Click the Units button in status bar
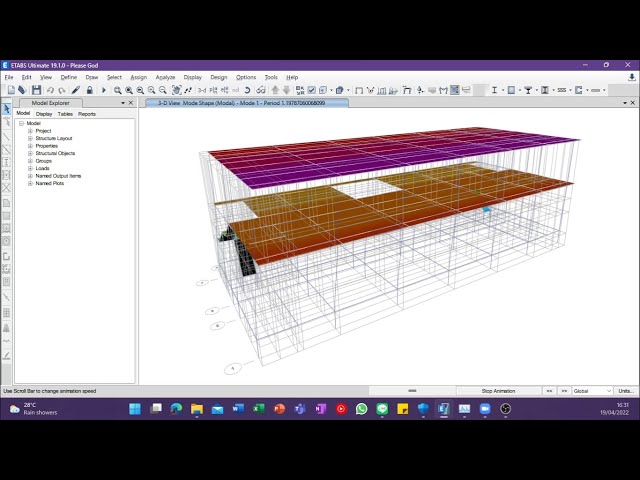Viewport: 640px width, 480px height. (x=625, y=391)
